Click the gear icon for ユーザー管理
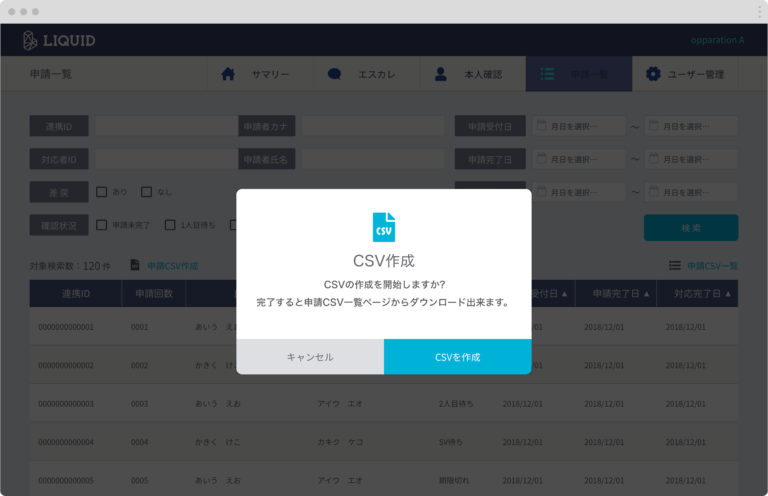The image size is (768, 496). (653, 74)
